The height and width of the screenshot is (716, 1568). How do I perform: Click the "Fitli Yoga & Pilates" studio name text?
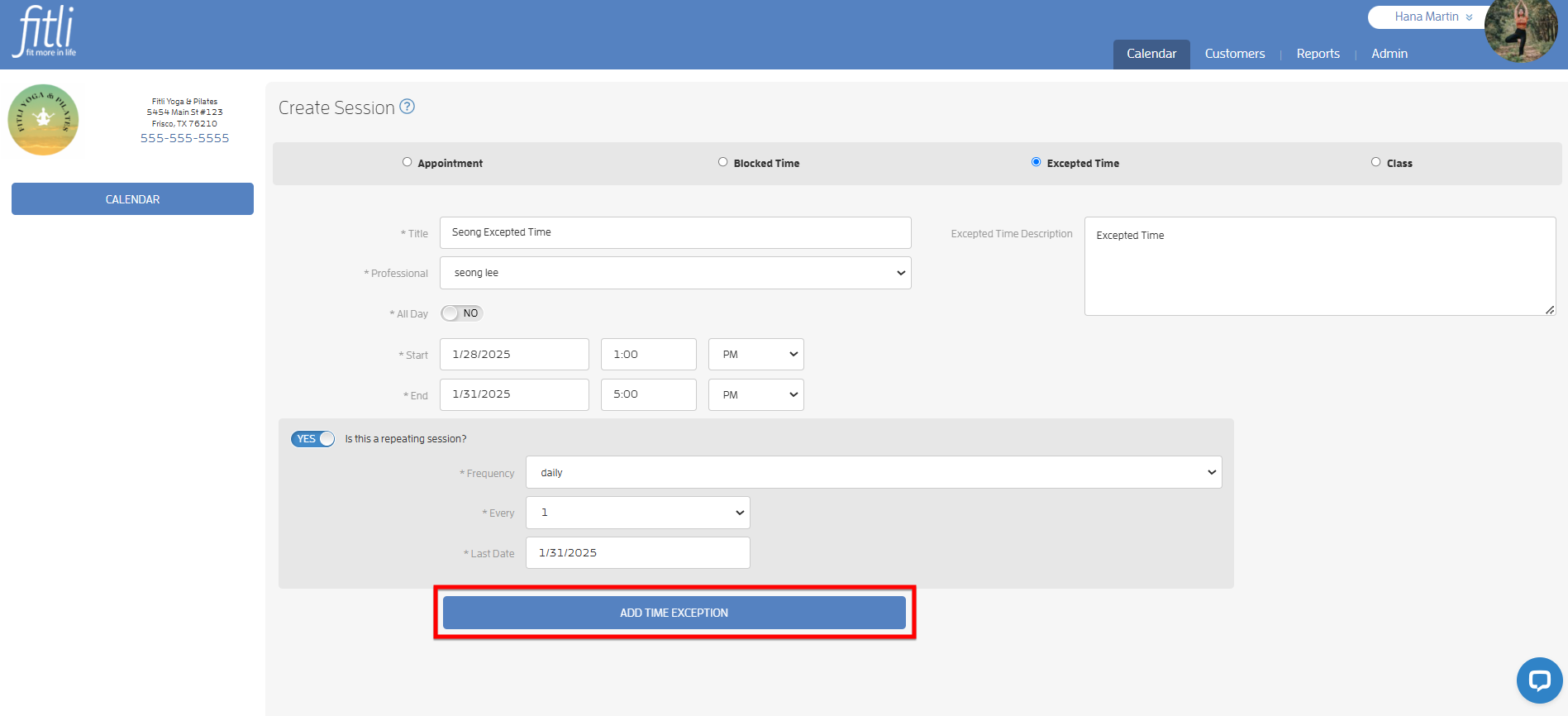[184, 102]
